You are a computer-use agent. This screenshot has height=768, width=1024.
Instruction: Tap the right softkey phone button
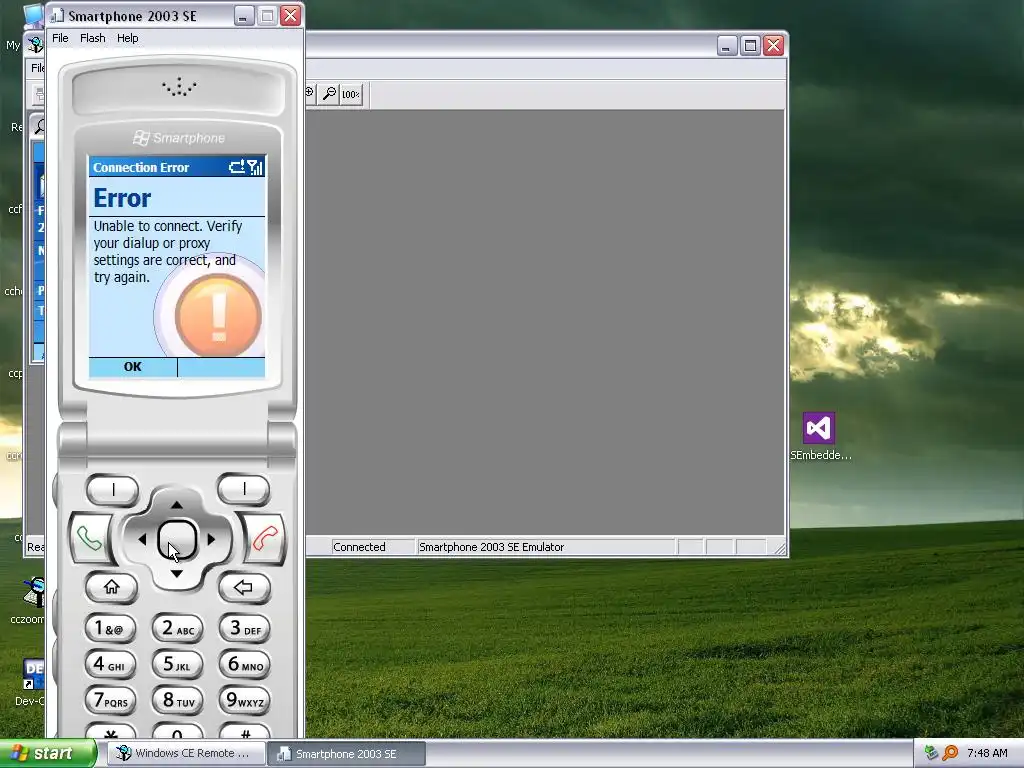244,489
